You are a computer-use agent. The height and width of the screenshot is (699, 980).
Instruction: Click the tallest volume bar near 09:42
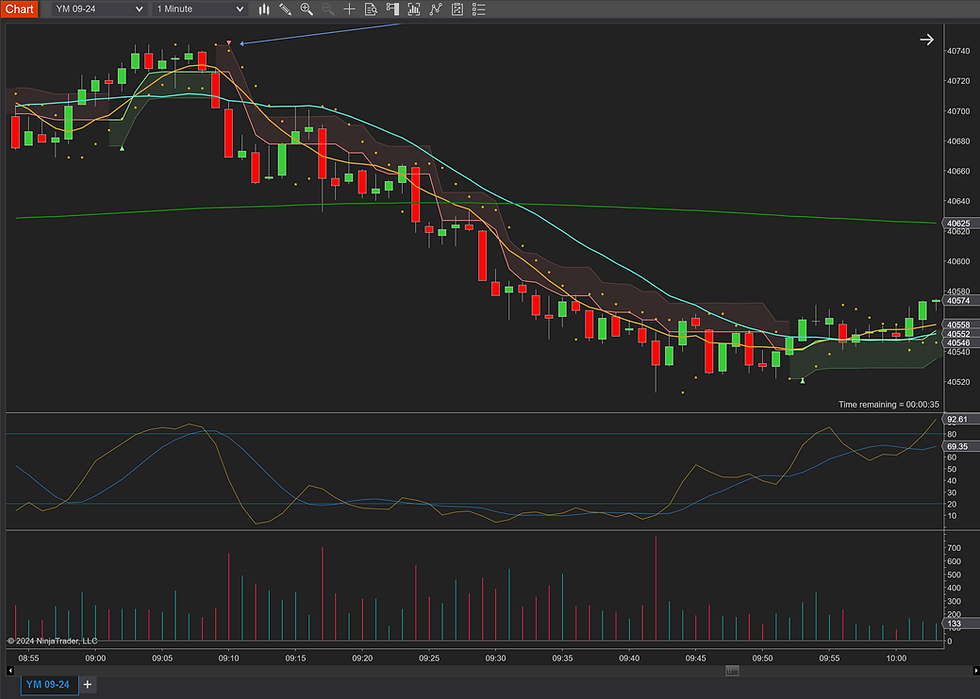pos(656,588)
